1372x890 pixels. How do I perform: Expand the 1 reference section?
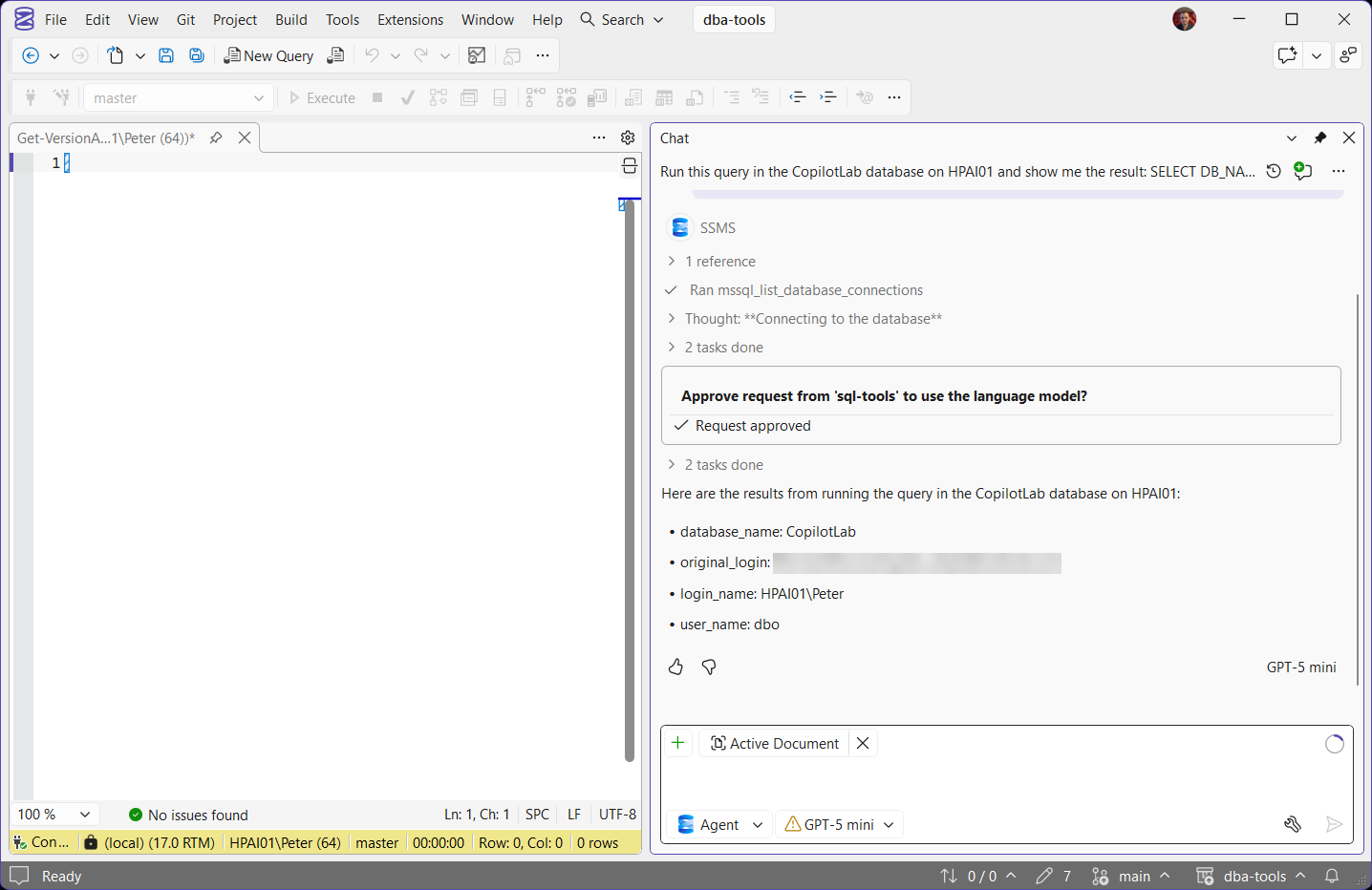(711, 262)
